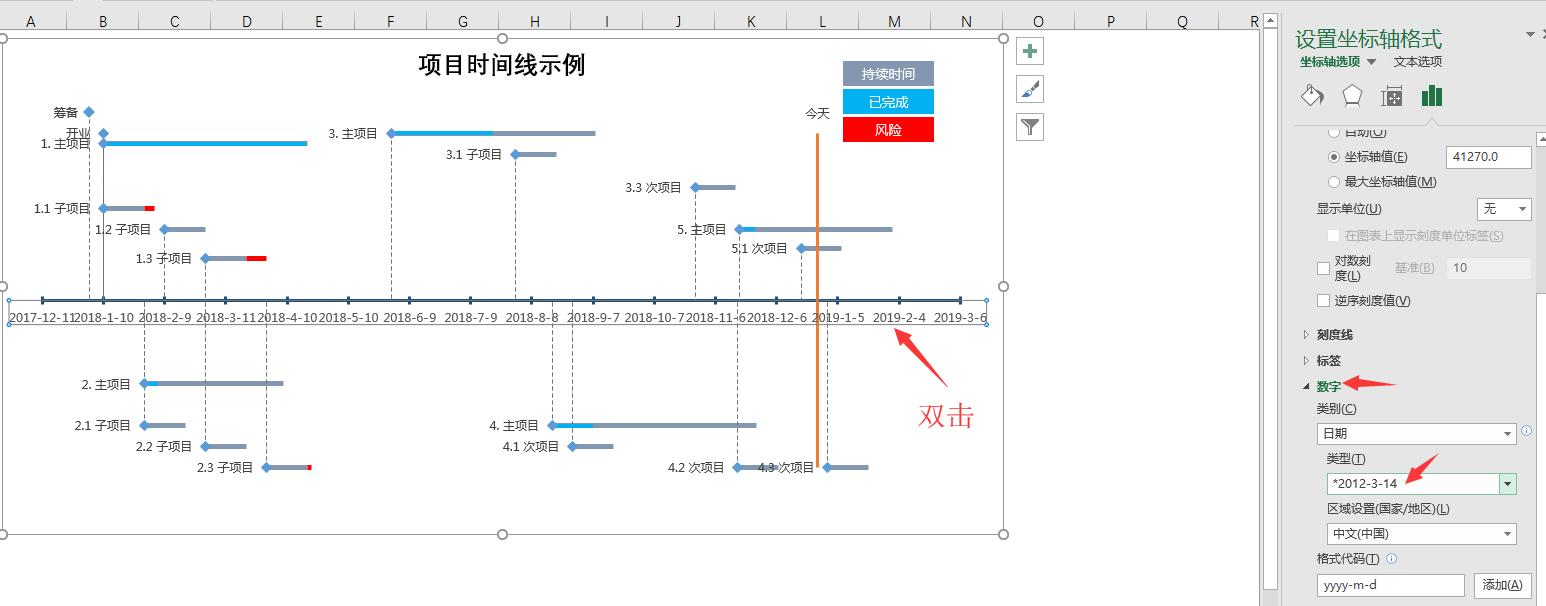Select the 最大坐标轴值 radio button
The image size is (1546, 606).
coord(1332,181)
